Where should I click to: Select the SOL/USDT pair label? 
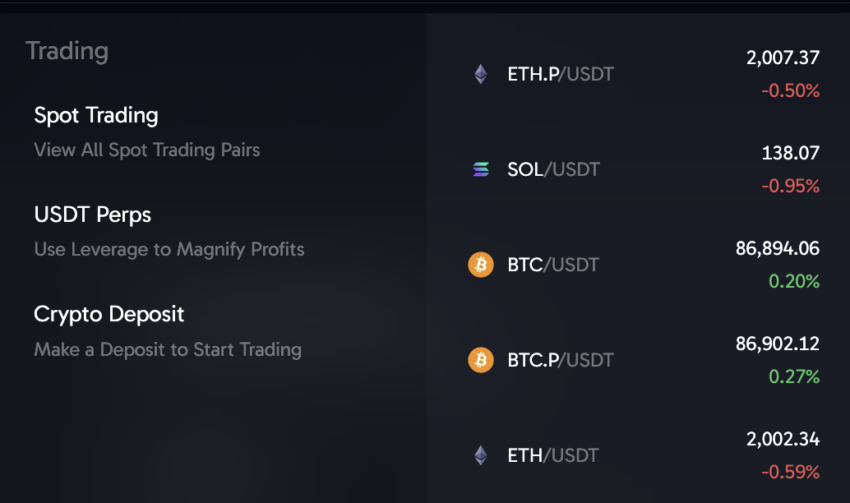click(x=553, y=170)
